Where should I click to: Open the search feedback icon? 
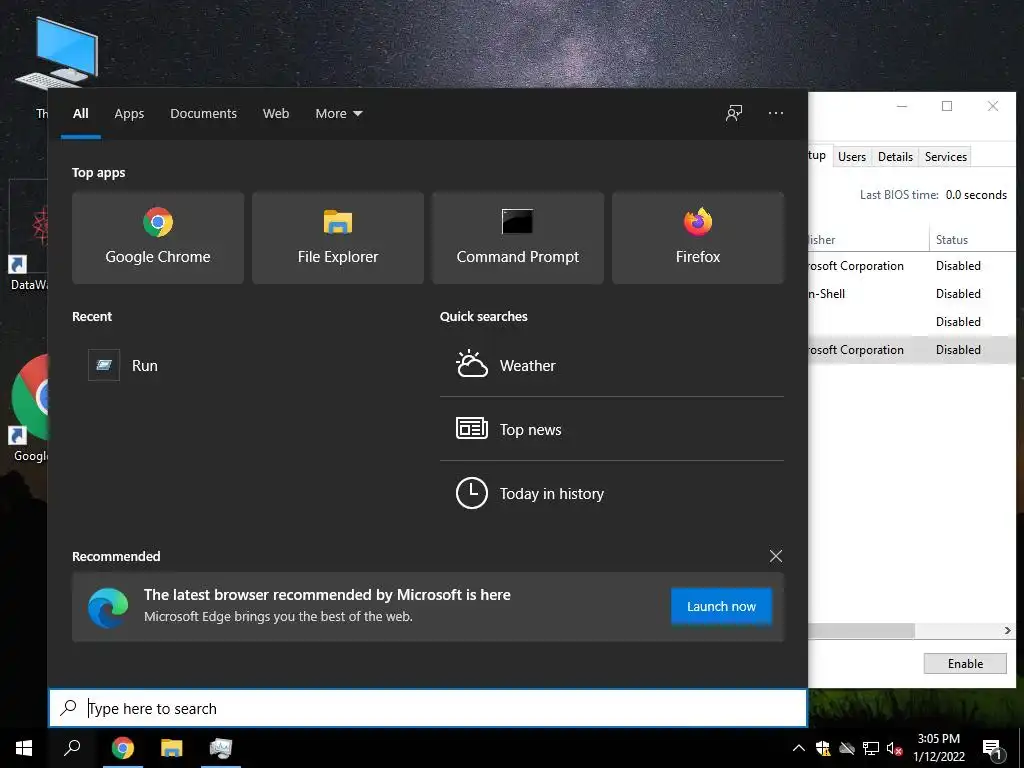pos(734,114)
